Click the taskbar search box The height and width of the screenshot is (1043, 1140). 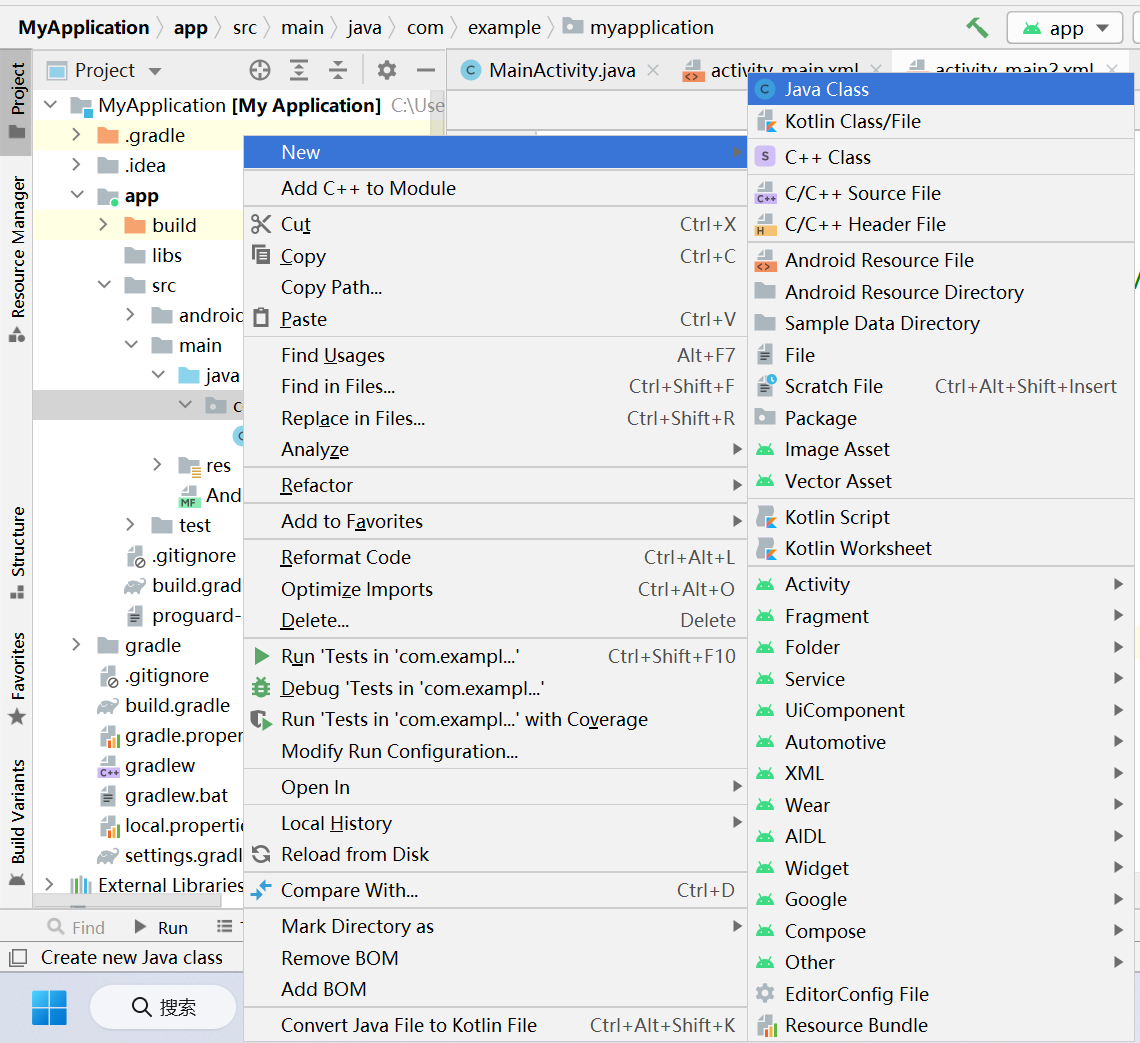pyautogui.click(x=164, y=1007)
